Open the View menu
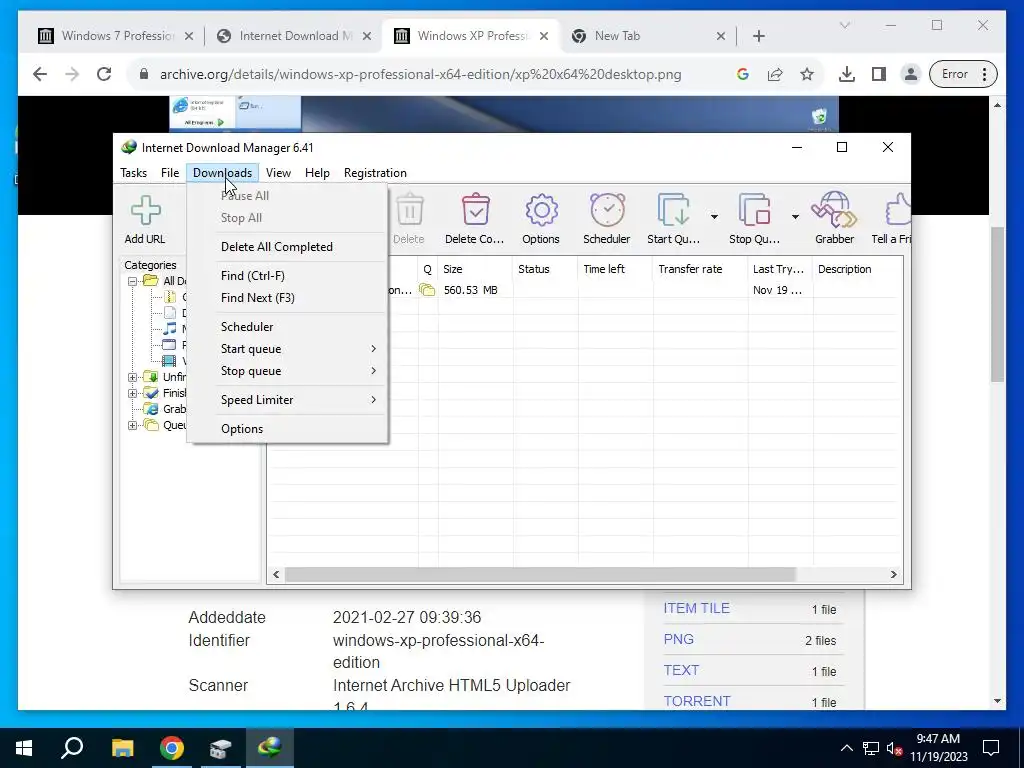 point(278,172)
